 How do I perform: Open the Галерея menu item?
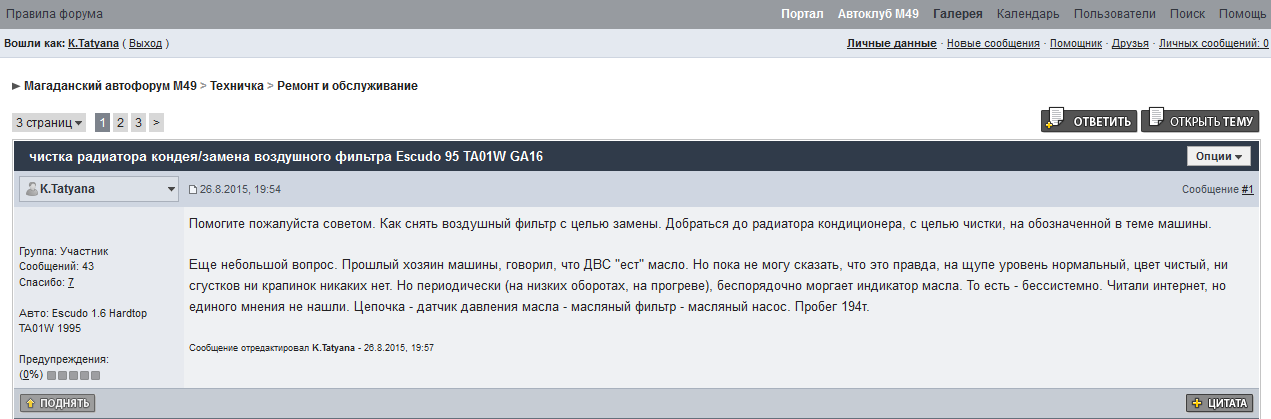[x=957, y=14]
